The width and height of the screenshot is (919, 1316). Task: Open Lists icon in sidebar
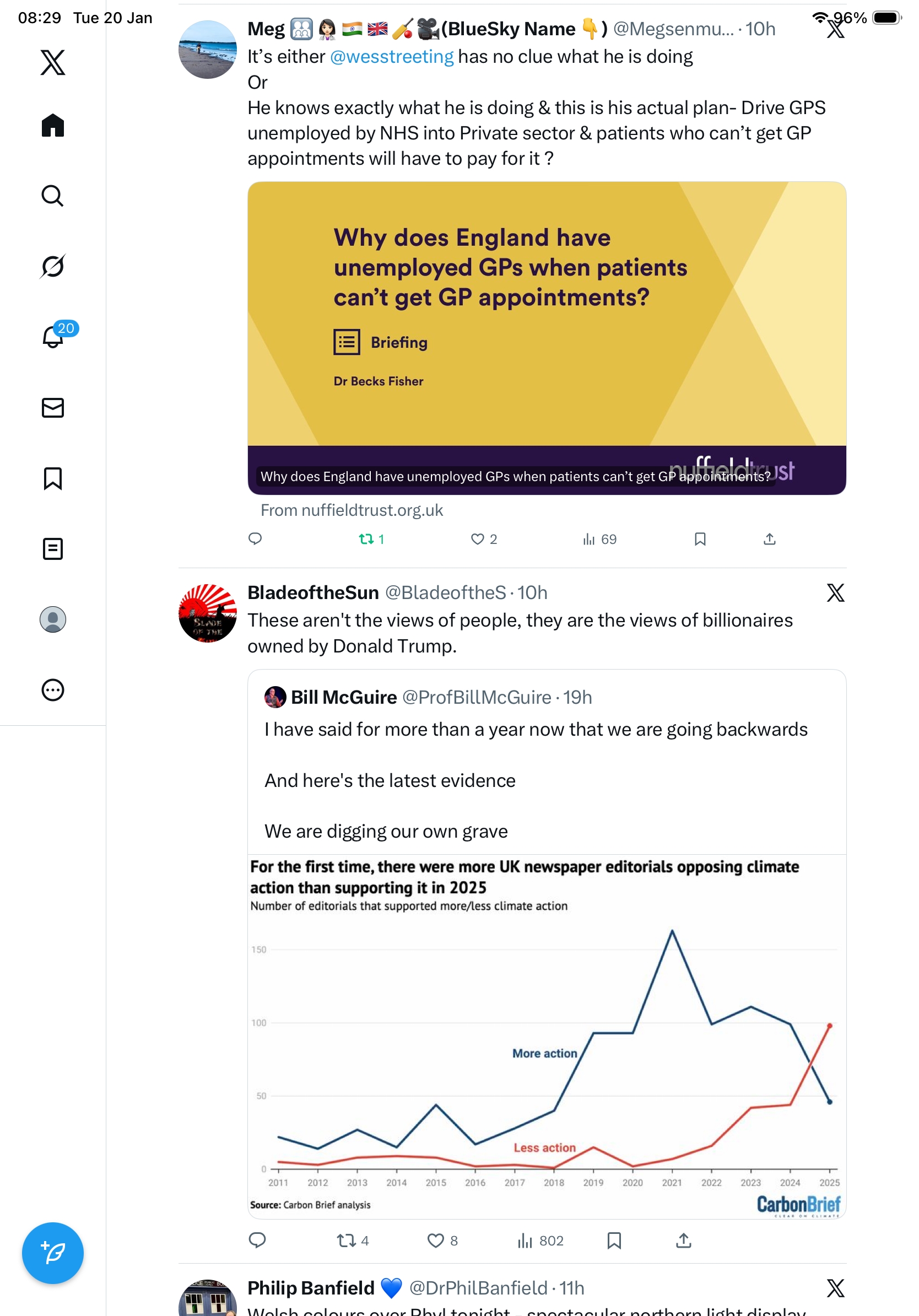click(x=53, y=549)
